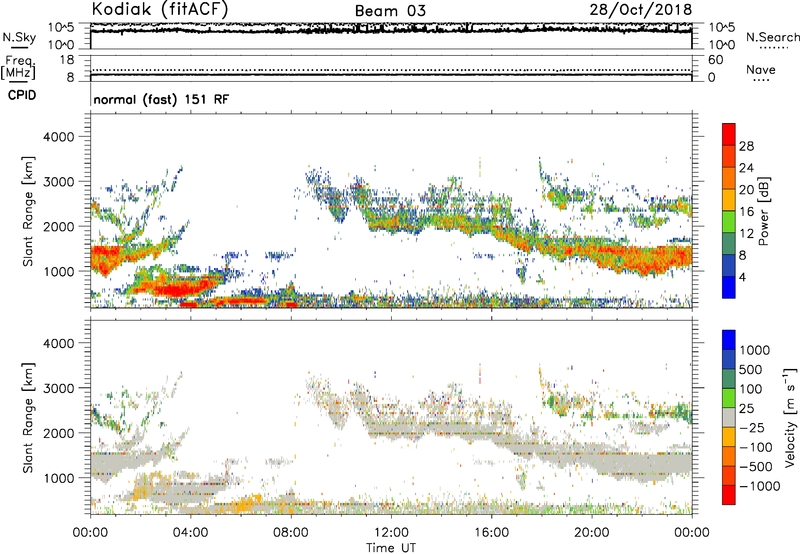The height and width of the screenshot is (554, 800).
Task: Click the Power [dB] color bar label
Action: (763, 211)
